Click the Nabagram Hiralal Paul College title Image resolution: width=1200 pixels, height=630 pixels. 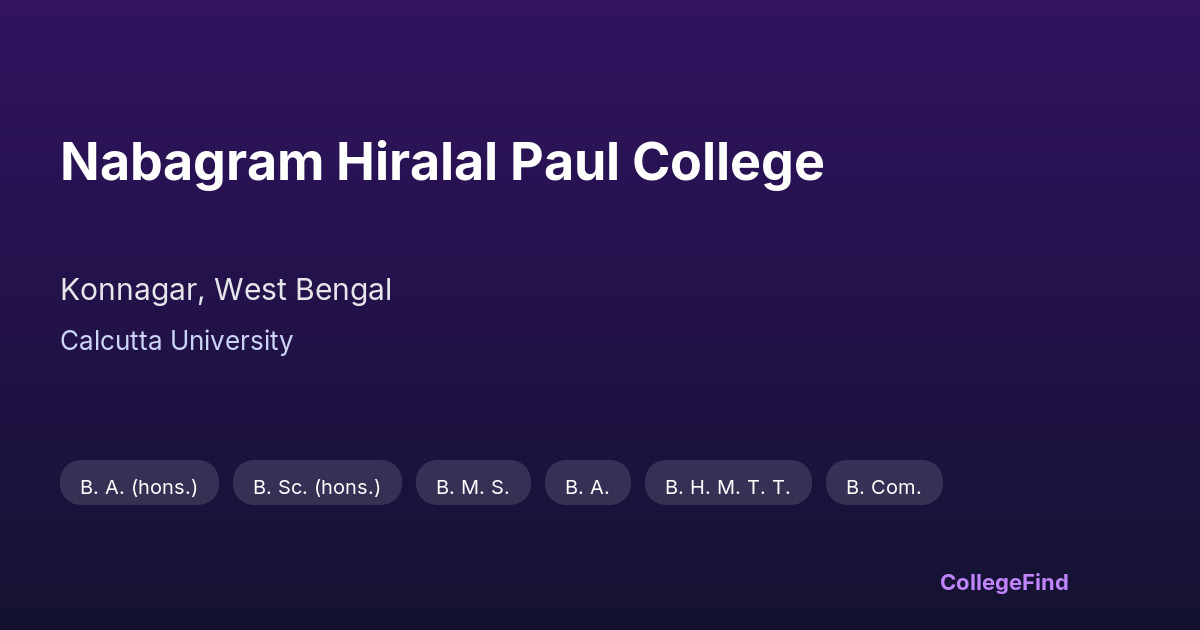[x=442, y=162]
